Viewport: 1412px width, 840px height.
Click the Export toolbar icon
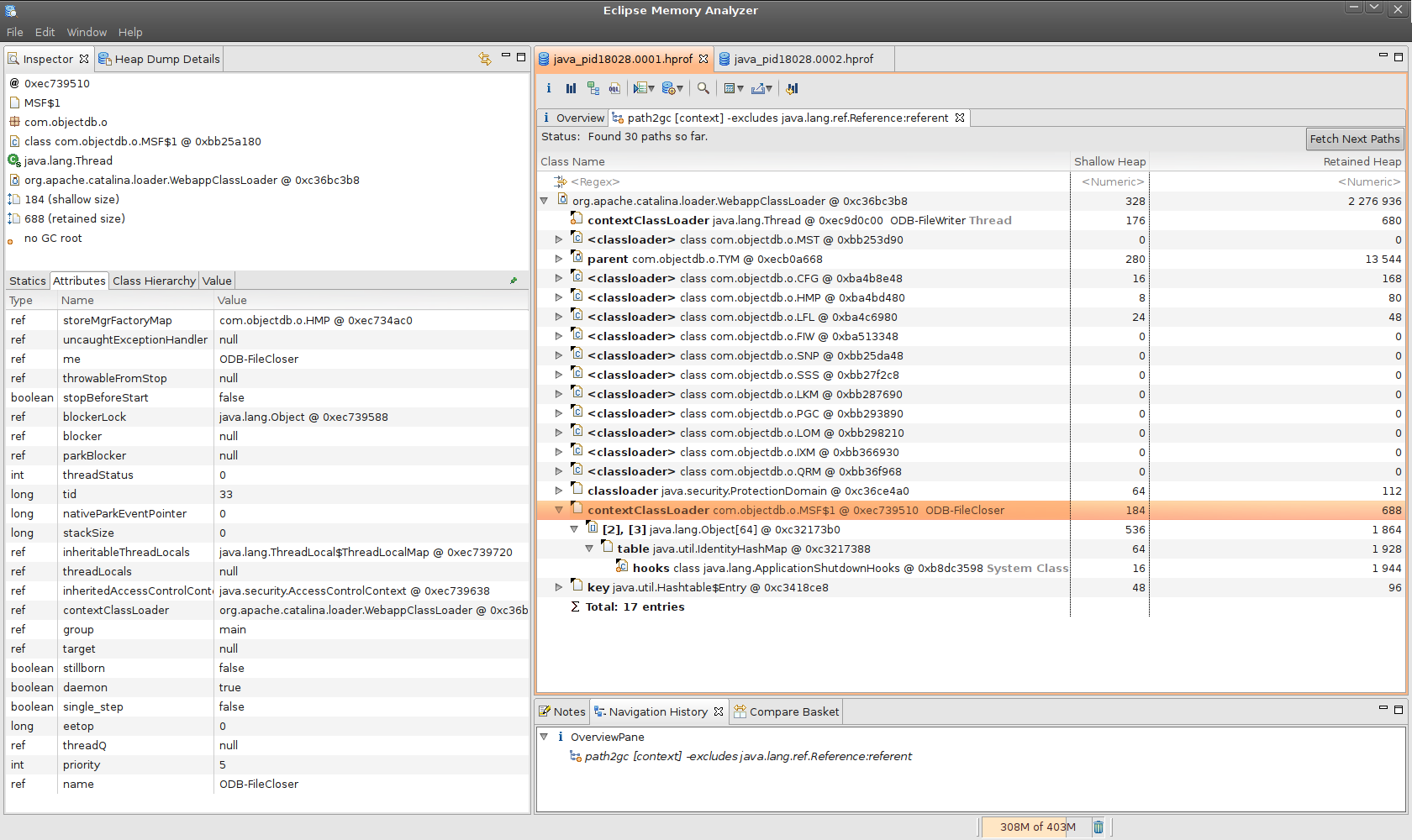click(758, 88)
